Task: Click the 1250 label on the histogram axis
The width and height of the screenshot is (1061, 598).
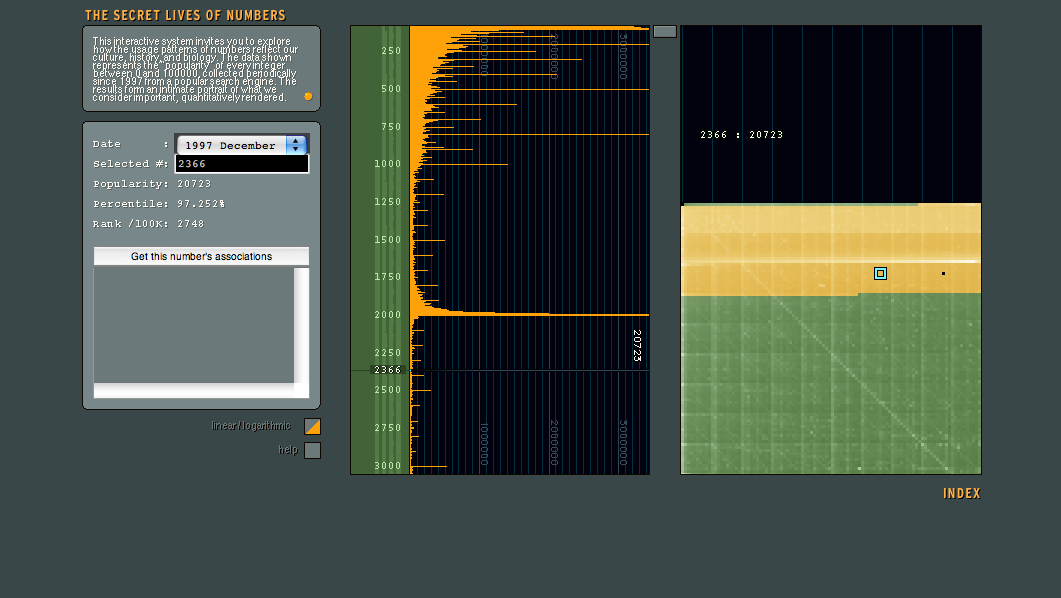Action: (x=387, y=202)
